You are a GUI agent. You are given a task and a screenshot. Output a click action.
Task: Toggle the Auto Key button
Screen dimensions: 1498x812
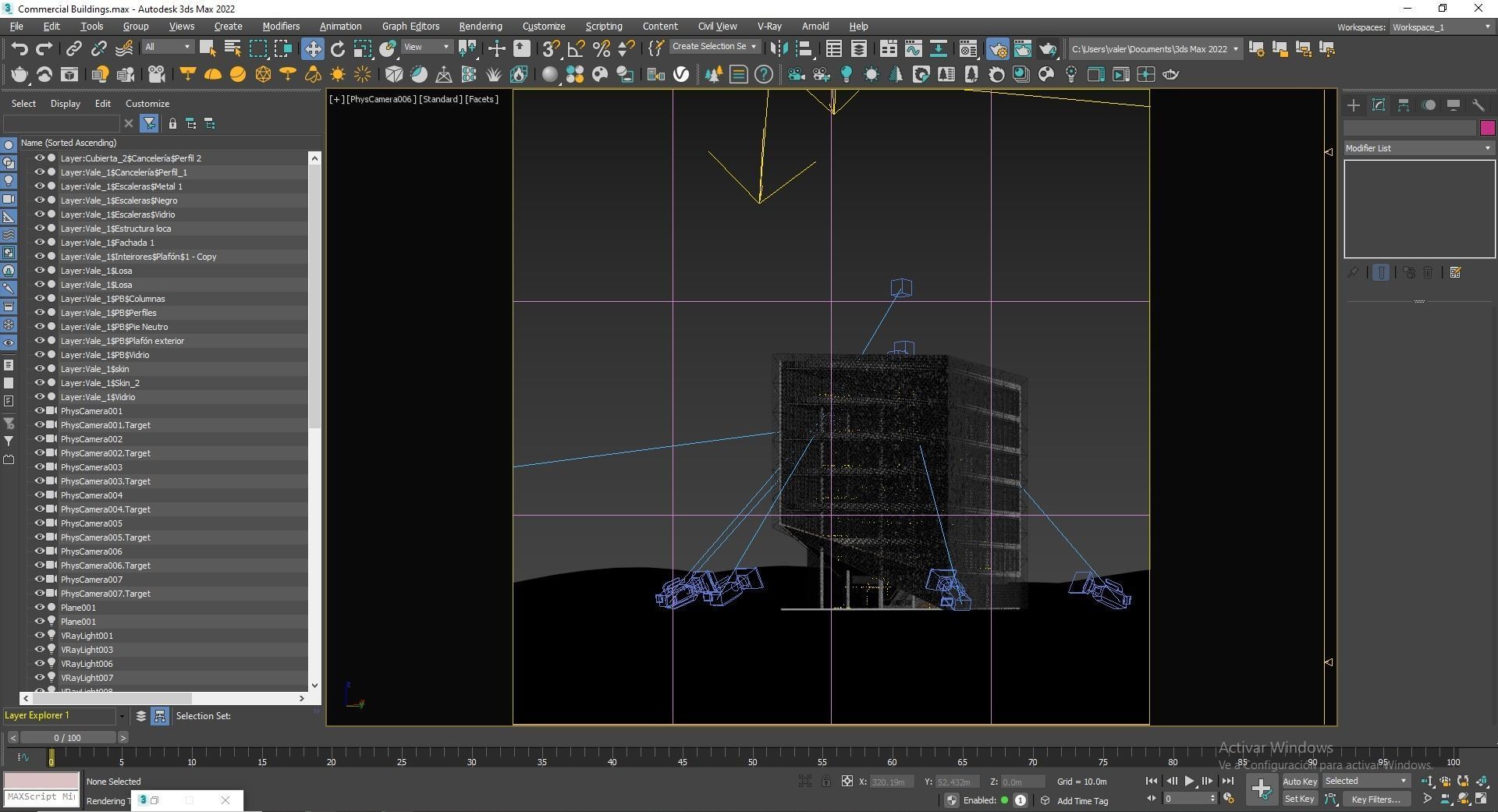(1299, 782)
